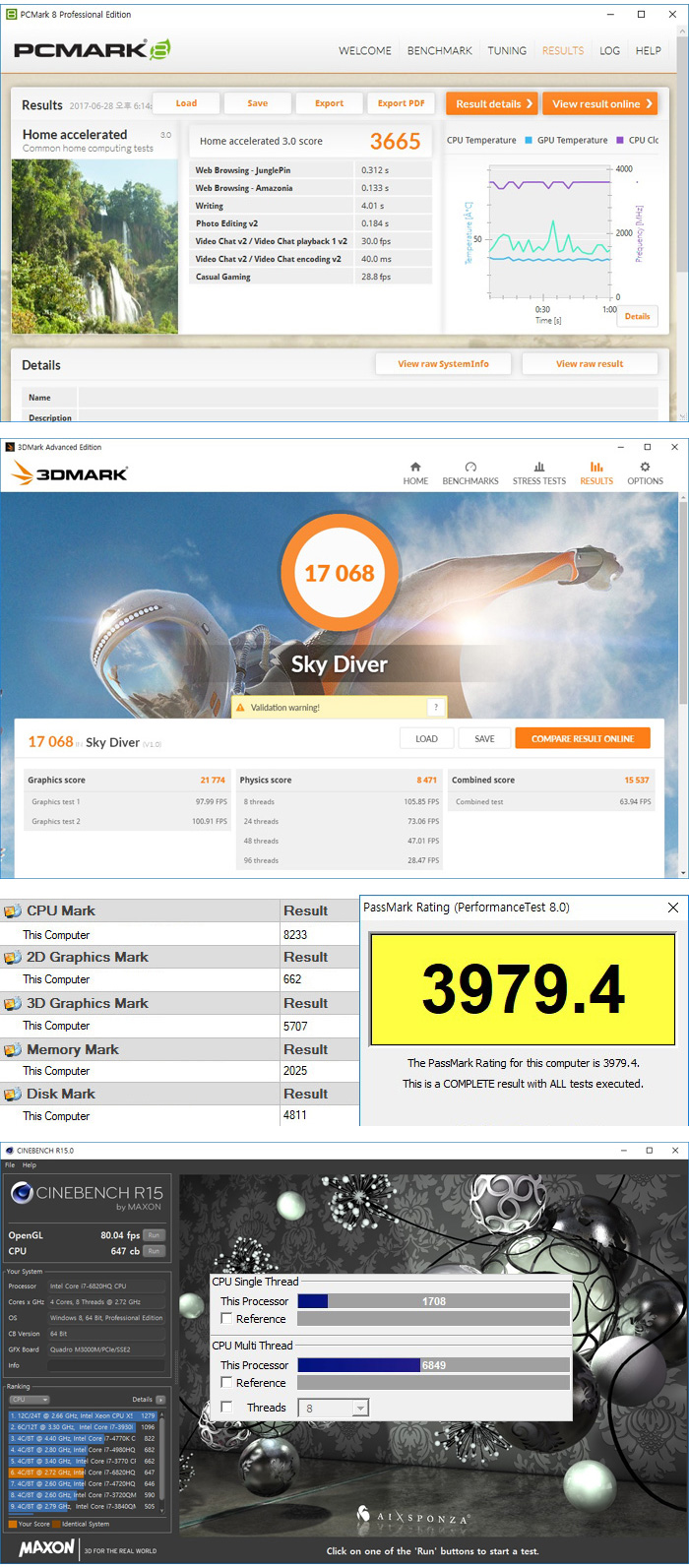The height and width of the screenshot is (1568, 689).
Task: Click the 2D Graphics Mark icon
Action: (13, 957)
